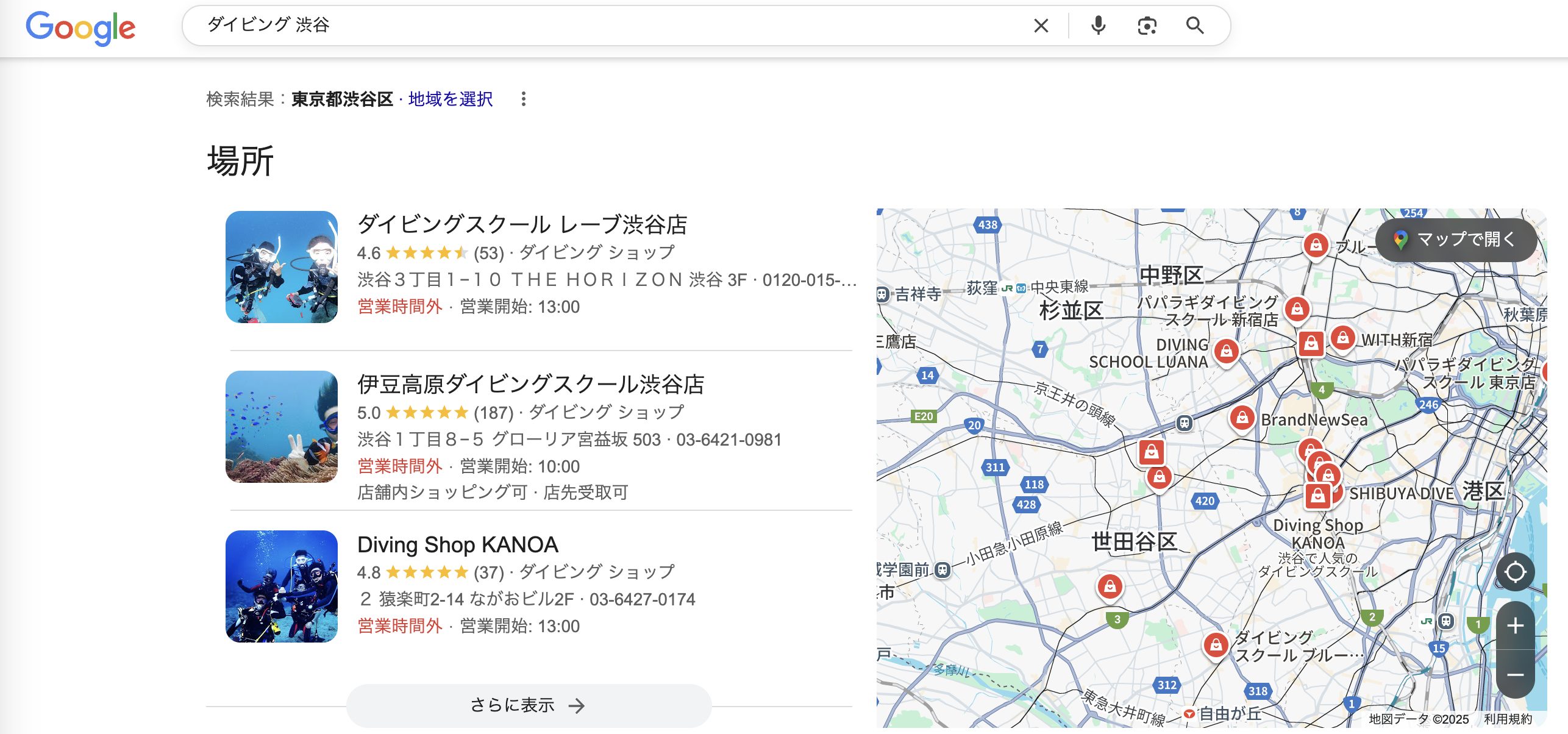Click the map zoom out minus button
Image resolution: width=1568 pixels, height=734 pixels.
[x=1515, y=674]
